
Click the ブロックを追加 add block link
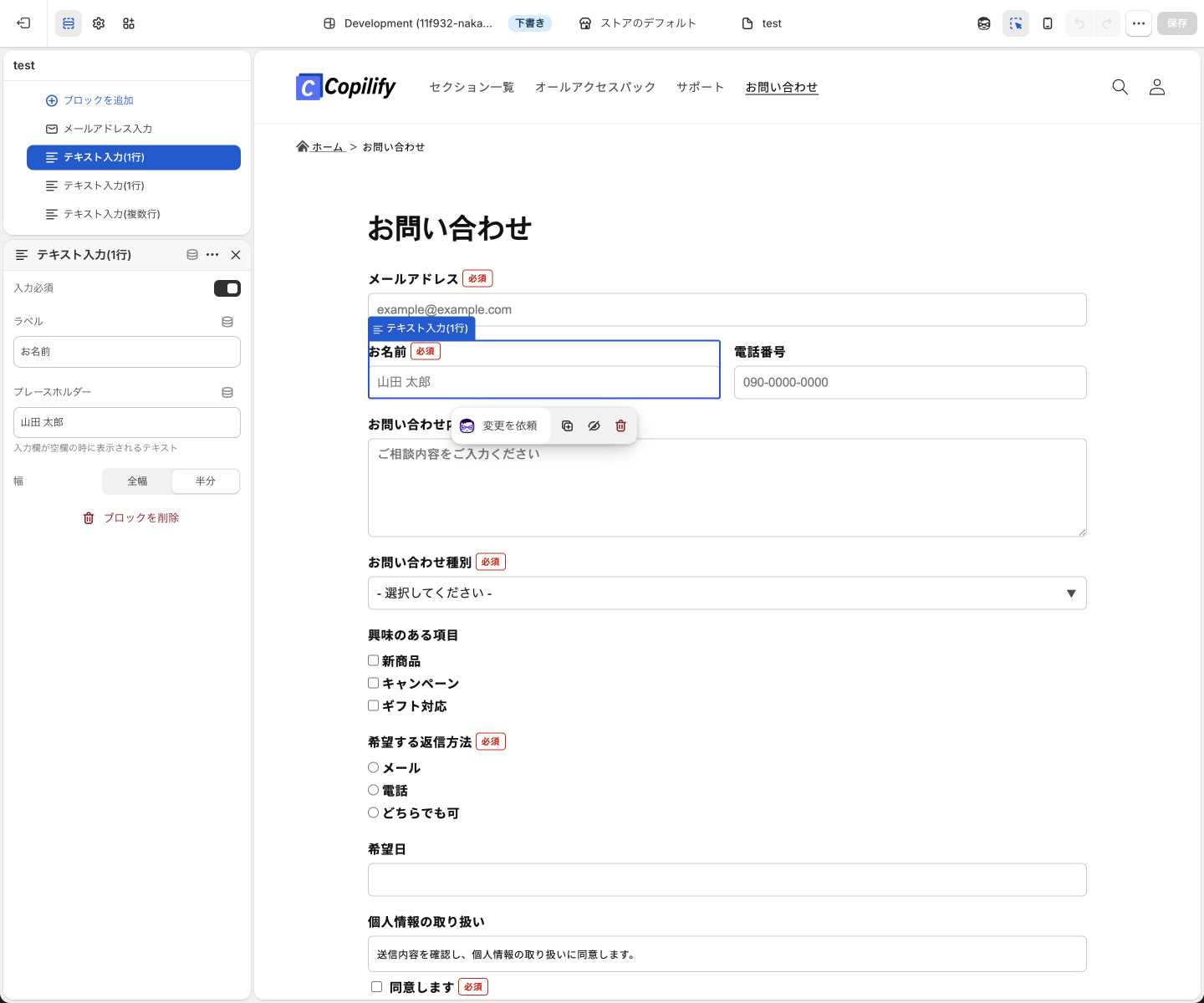pyautogui.click(x=89, y=100)
